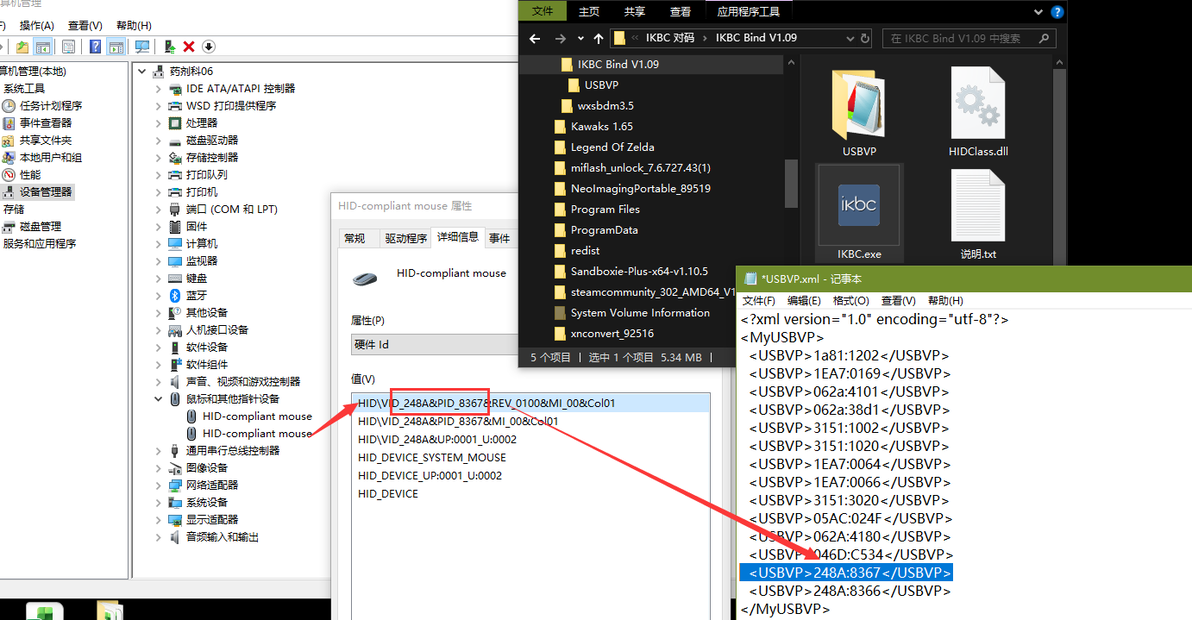
Task: Open Explorer recent locations dropdown arrow
Action: (581, 38)
